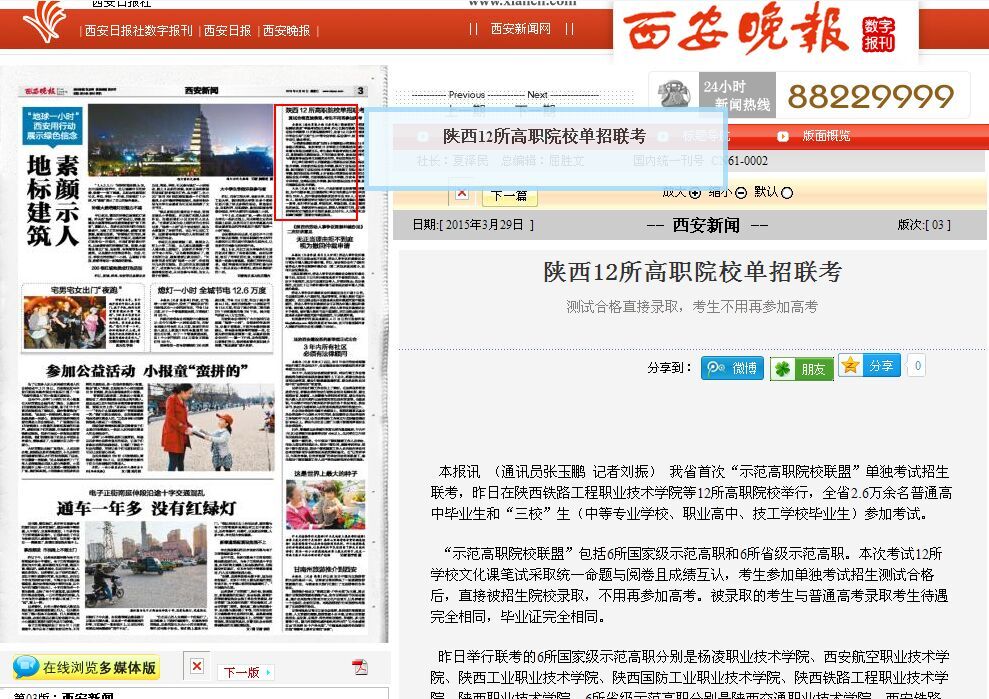The height and width of the screenshot is (699, 989).
Task: Open 西安日报社数字报刊 in the top navigation
Action: click(x=138, y=30)
